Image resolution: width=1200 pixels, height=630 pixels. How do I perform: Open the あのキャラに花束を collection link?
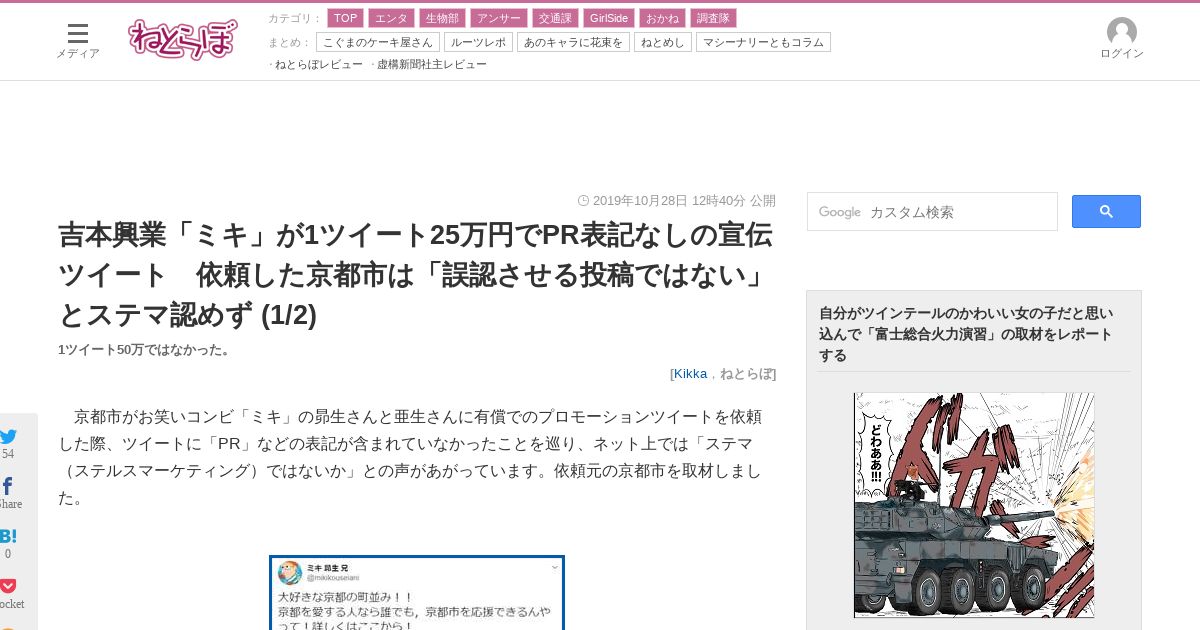point(573,42)
